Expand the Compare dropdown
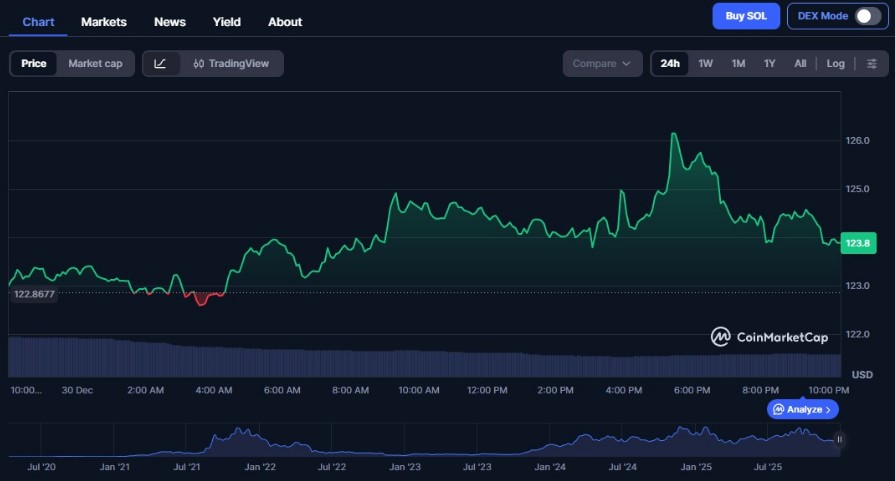 click(x=601, y=64)
